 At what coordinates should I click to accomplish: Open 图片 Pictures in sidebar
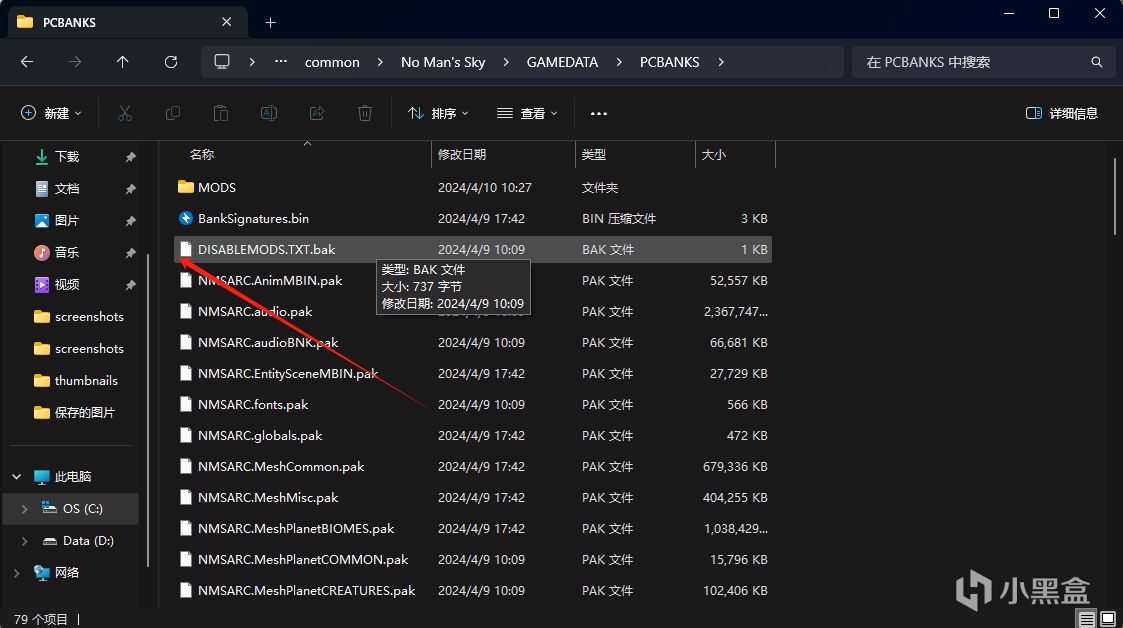(67, 221)
